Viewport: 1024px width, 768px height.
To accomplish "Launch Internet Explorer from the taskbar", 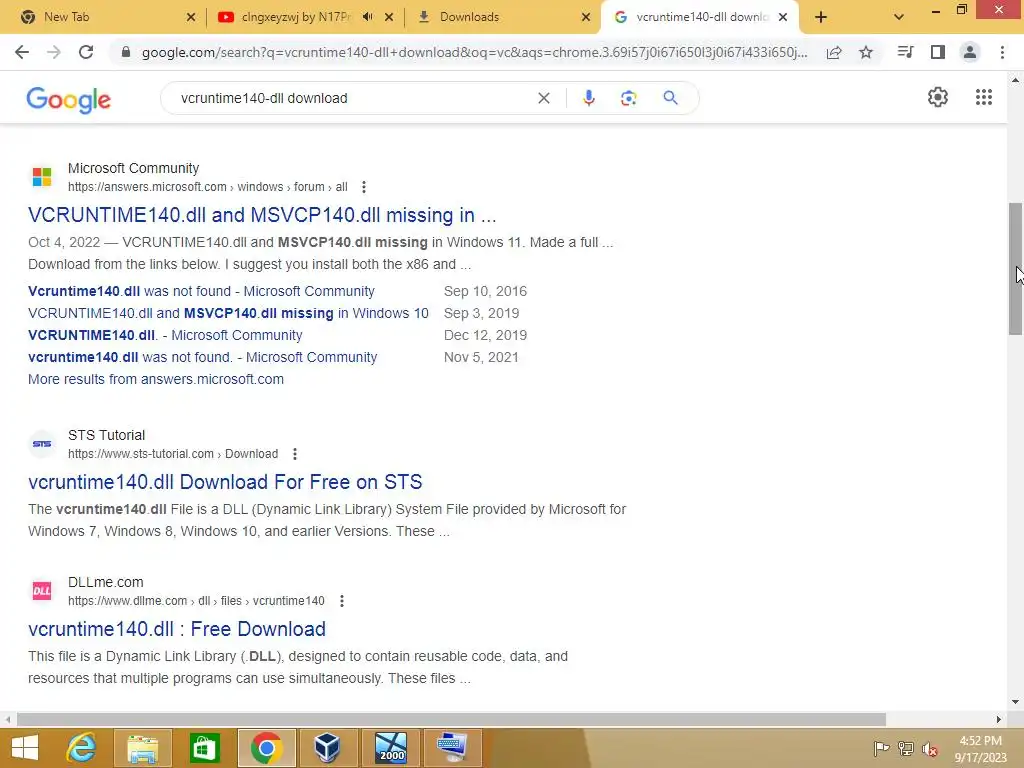I will click(82, 748).
